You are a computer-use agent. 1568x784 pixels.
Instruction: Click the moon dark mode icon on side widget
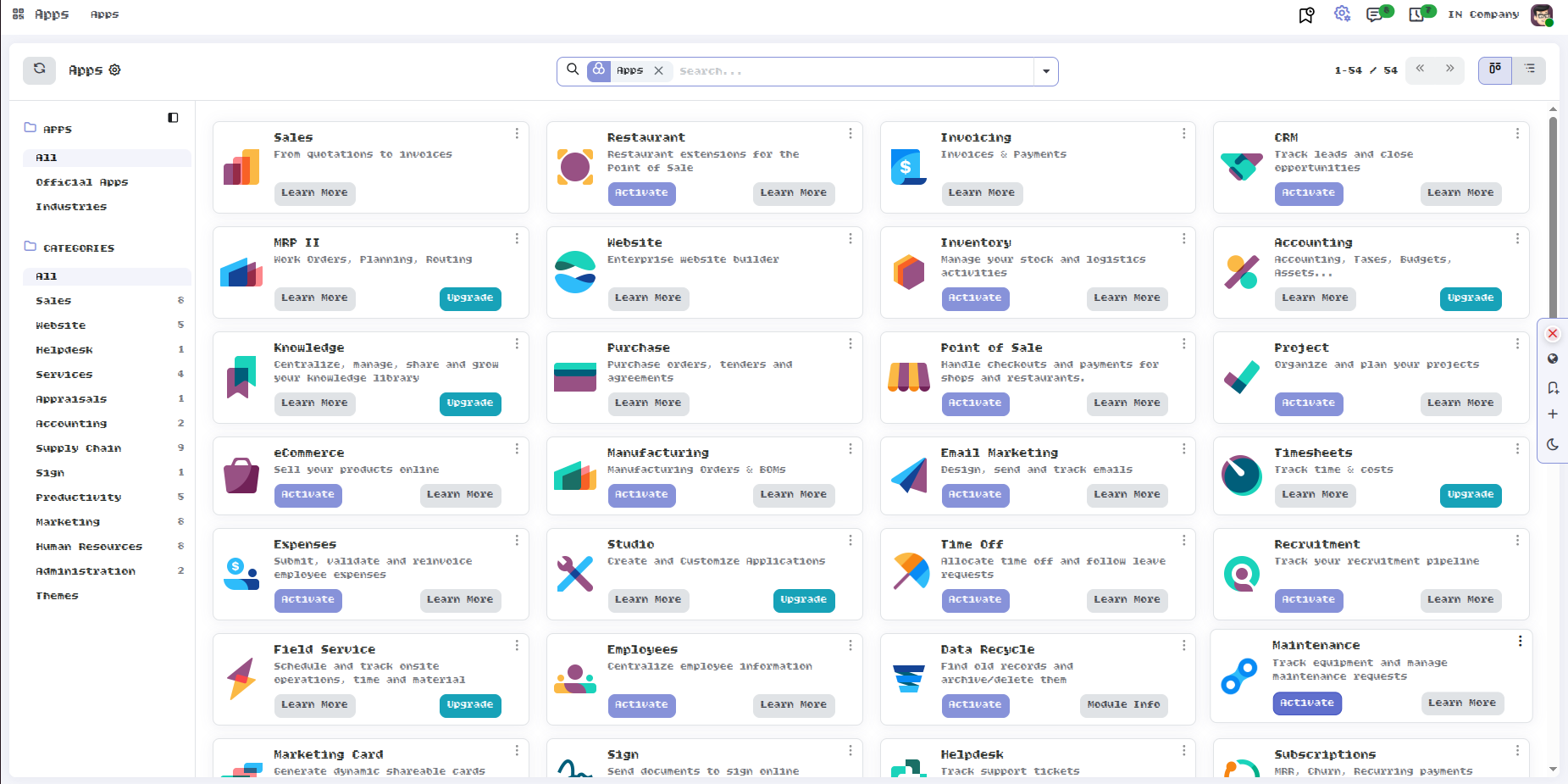pos(1553,444)
